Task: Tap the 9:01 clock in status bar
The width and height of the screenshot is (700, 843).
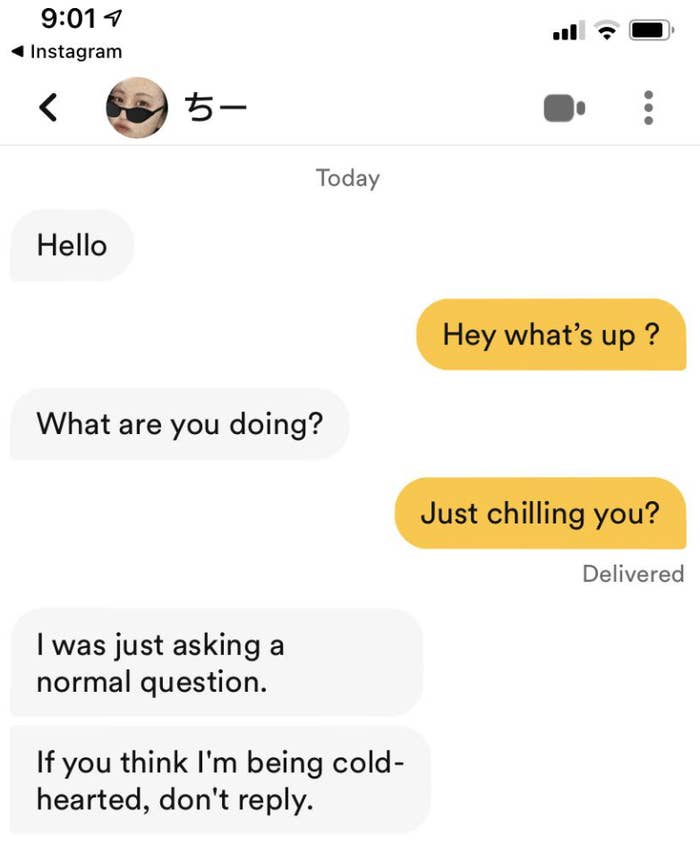Action: click(68, 19)
